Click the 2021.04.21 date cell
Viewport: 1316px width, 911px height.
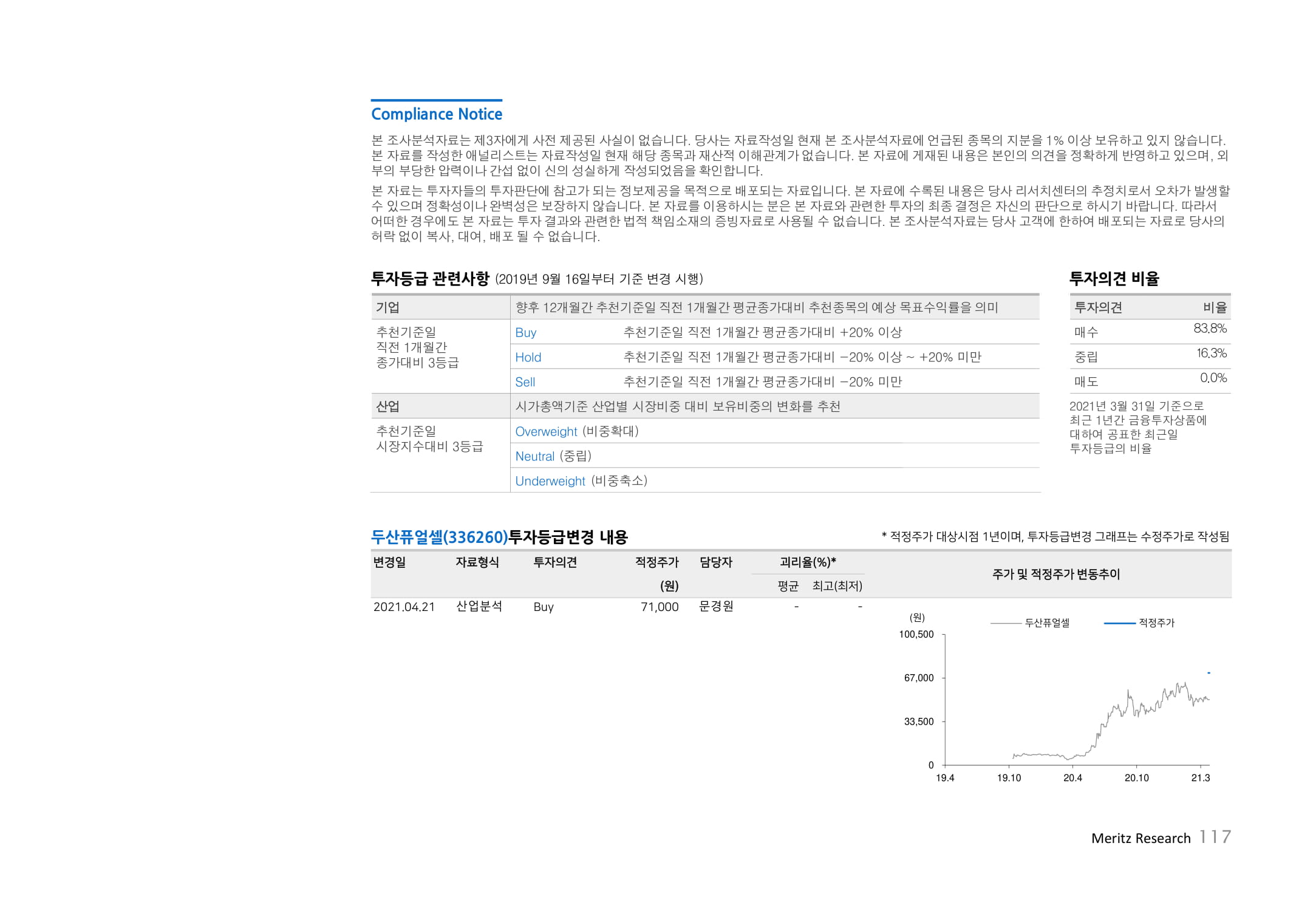[x=404, y=607]
